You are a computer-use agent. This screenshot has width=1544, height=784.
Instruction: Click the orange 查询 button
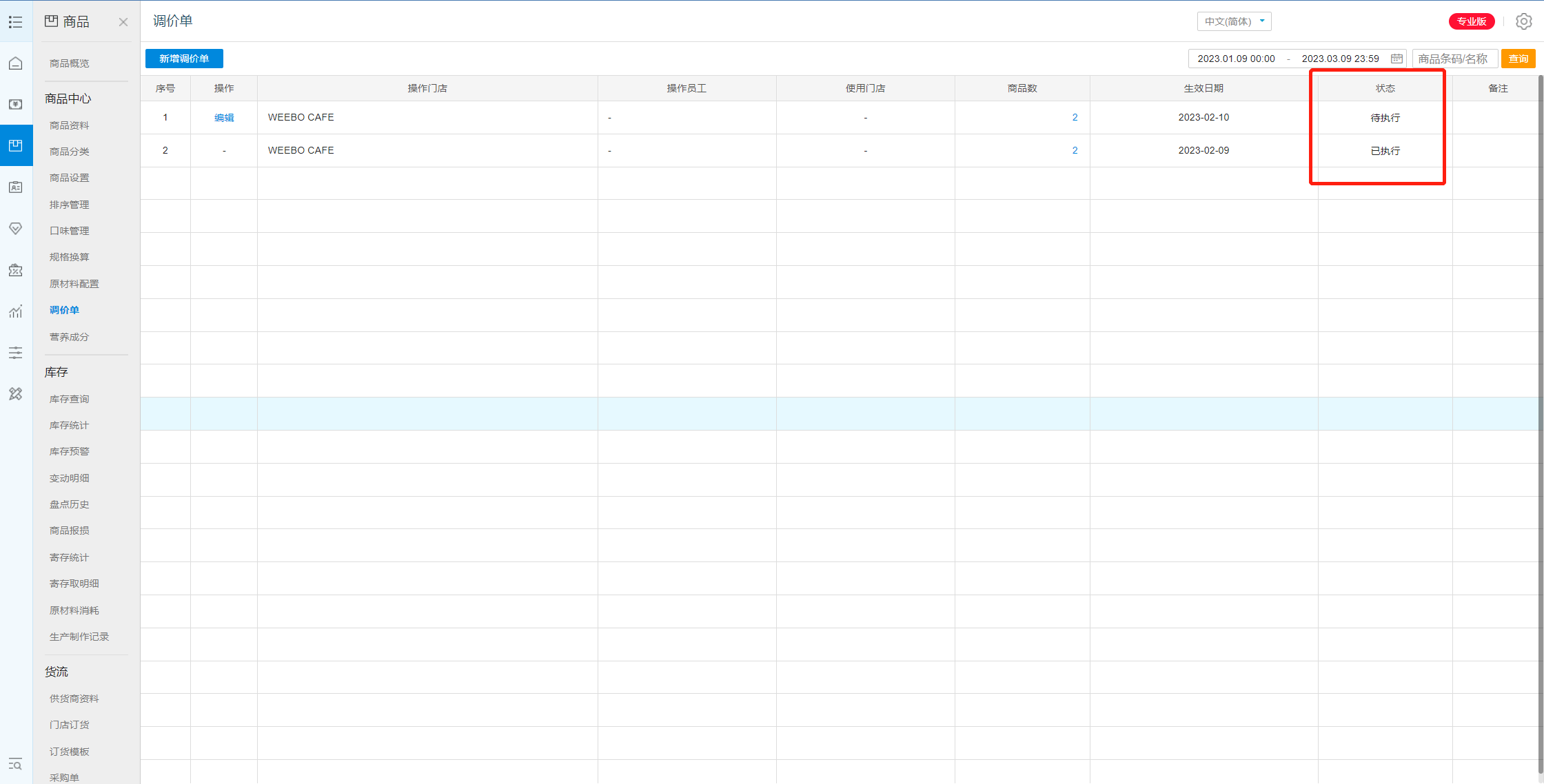click(1518, 59)
